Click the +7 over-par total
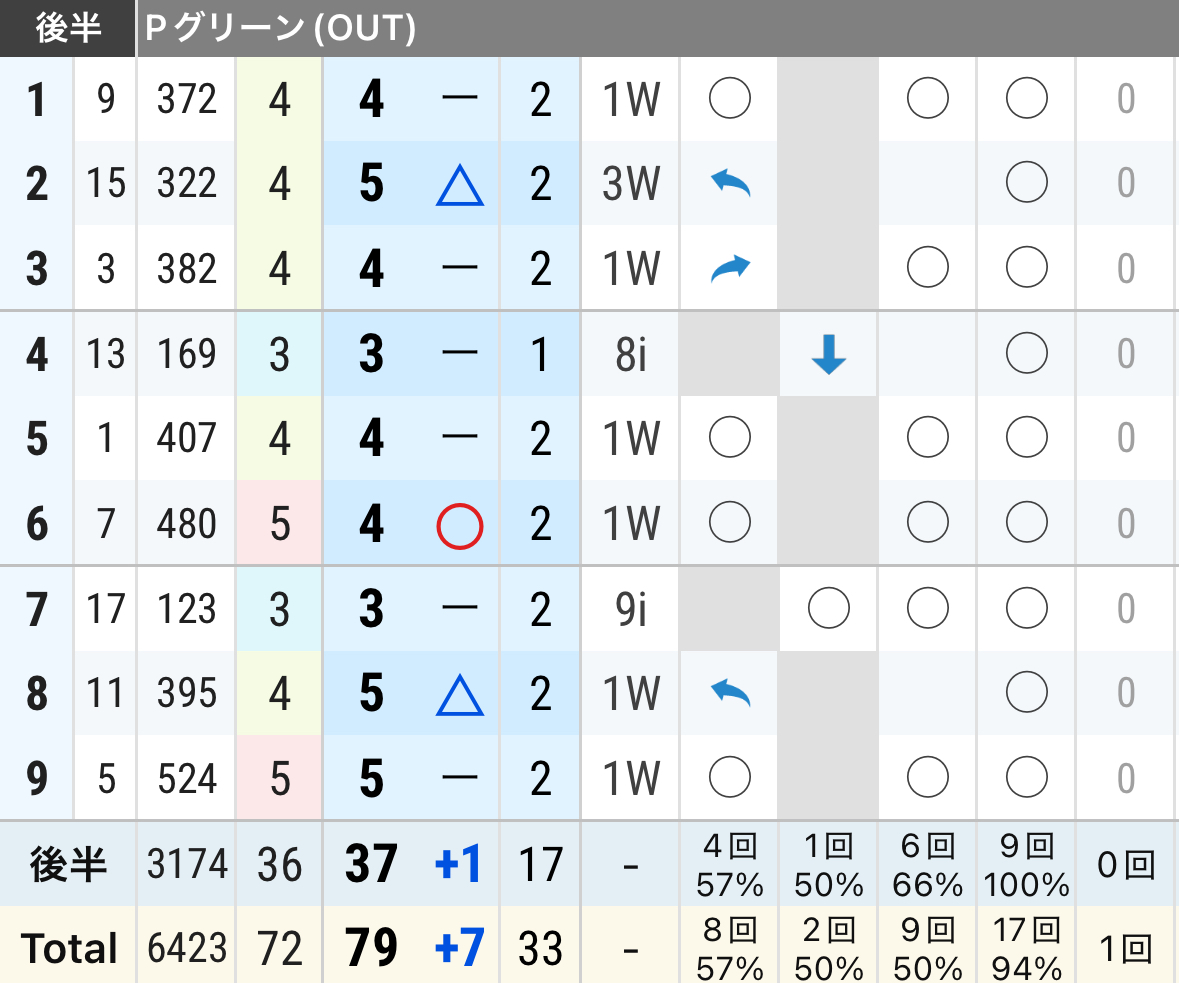This screenshot has width=1179, height=983. [x=459, y=948]
